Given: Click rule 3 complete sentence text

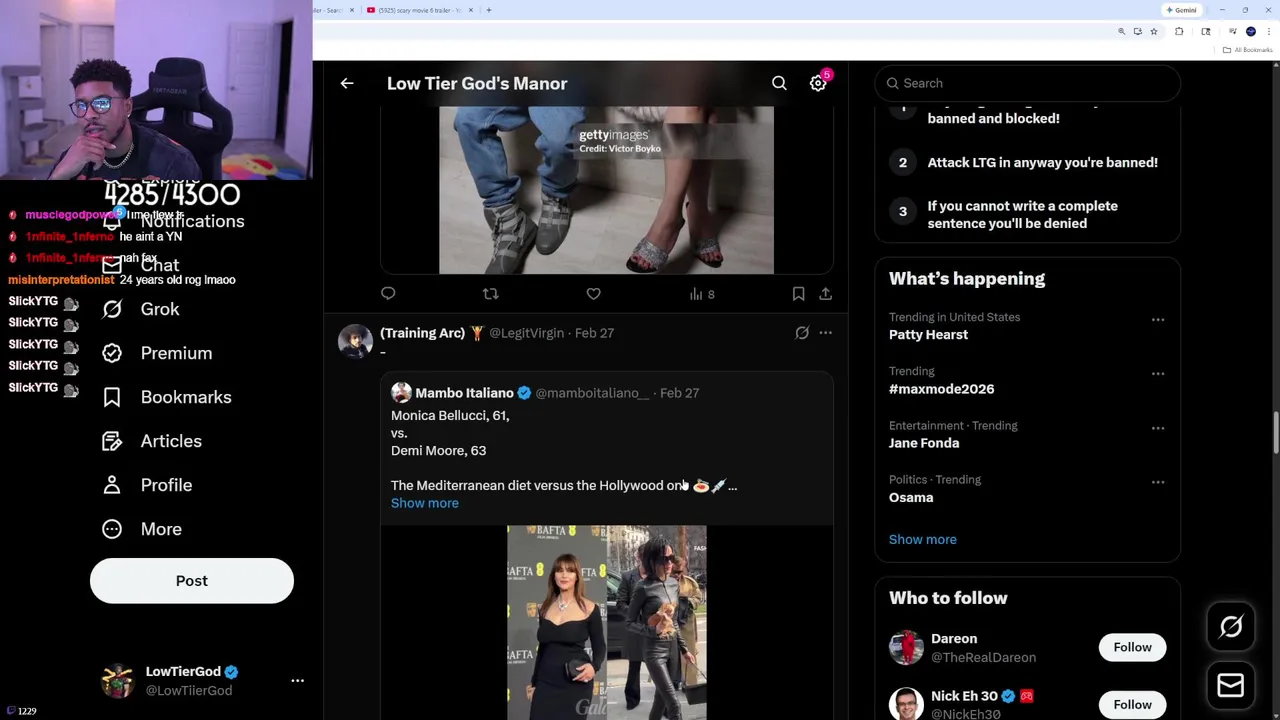Looking at the screenshot, I should click(x=1022, y=215).
